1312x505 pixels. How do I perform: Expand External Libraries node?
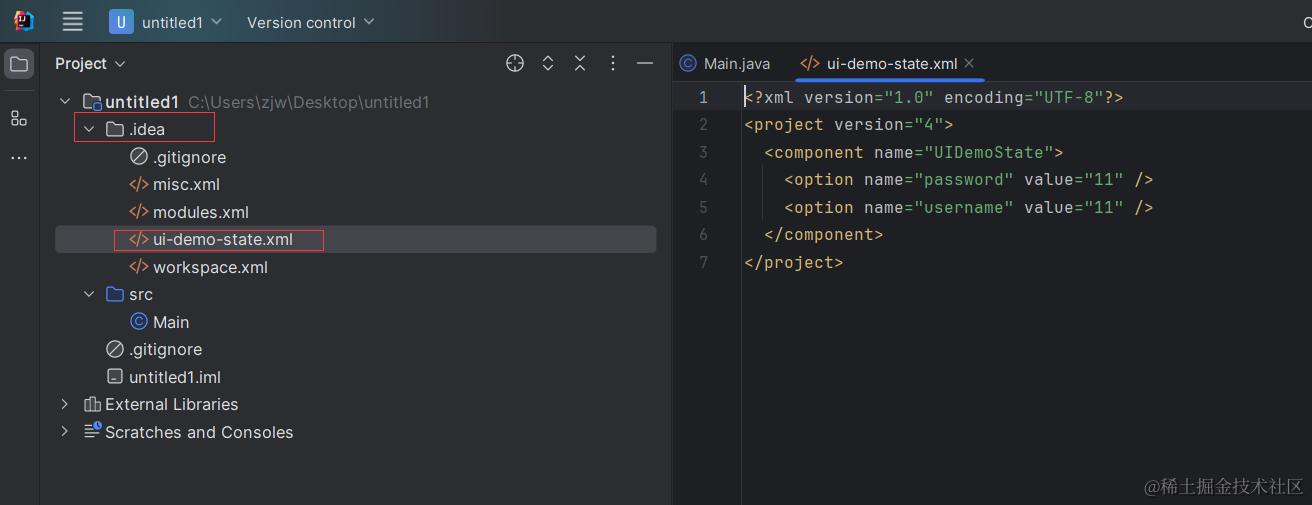(65, 404)
